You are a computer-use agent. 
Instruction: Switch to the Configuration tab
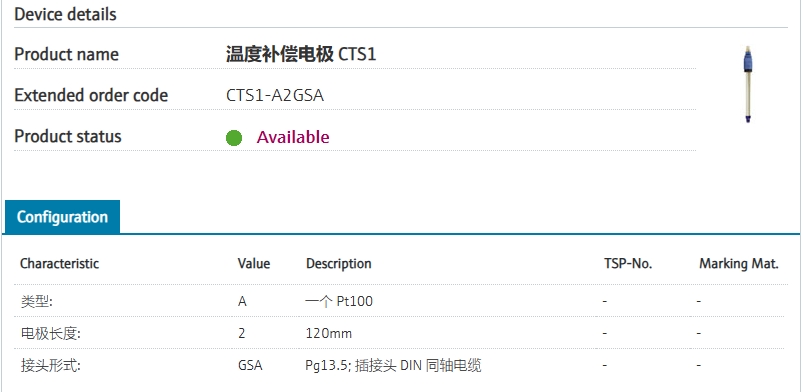(x=62, y=217)
